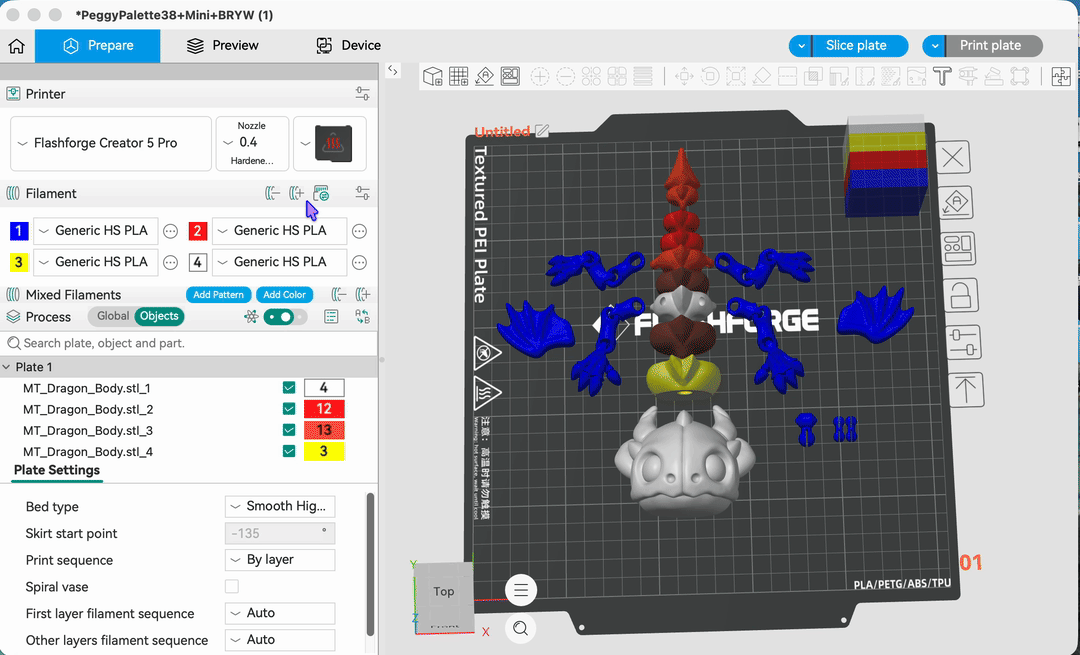Open the round hamburger menu in viewport
This screenshot has height=655, width=1080.
coord(521,590)
